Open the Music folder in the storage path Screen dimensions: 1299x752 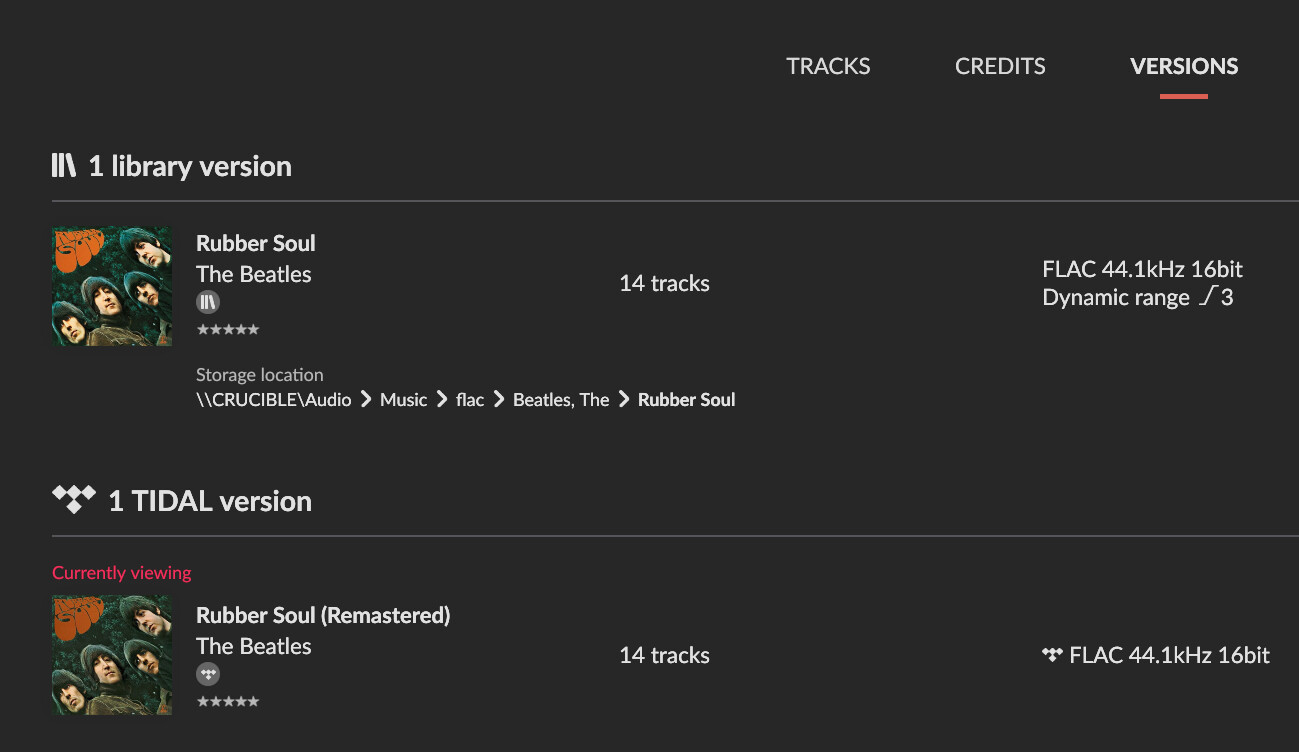coord(403,399)
